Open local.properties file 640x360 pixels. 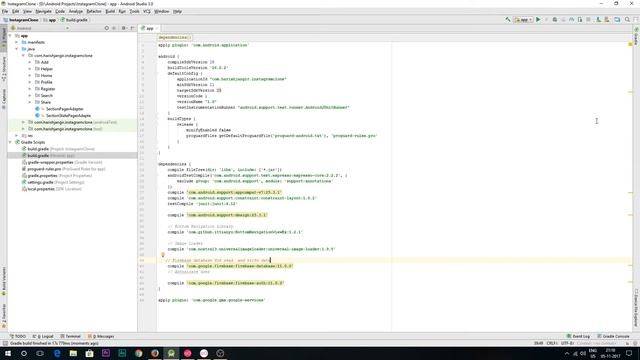pyautogui.click(x=52, y=189)
